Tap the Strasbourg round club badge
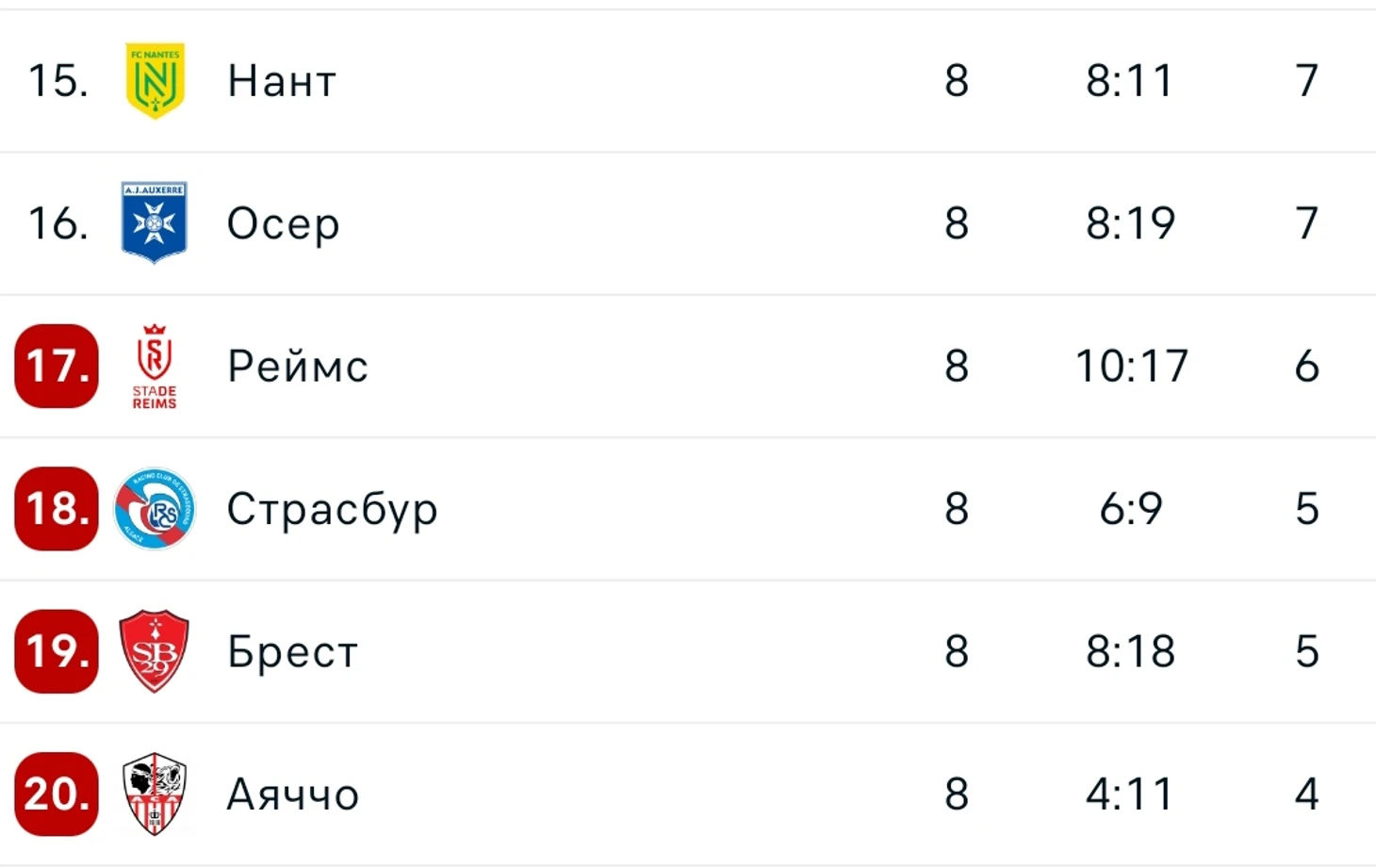The width and height of the screenshot is (1376, 868). (155, 509)
